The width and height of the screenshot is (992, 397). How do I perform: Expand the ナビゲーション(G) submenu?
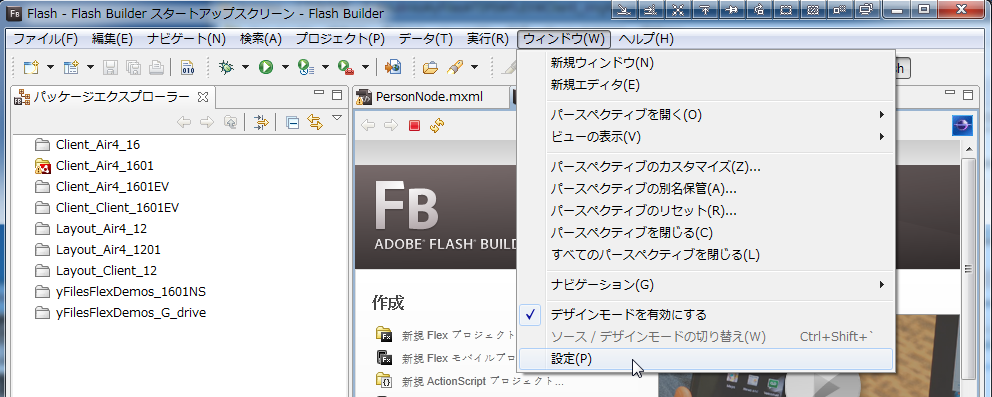(705, 285)
